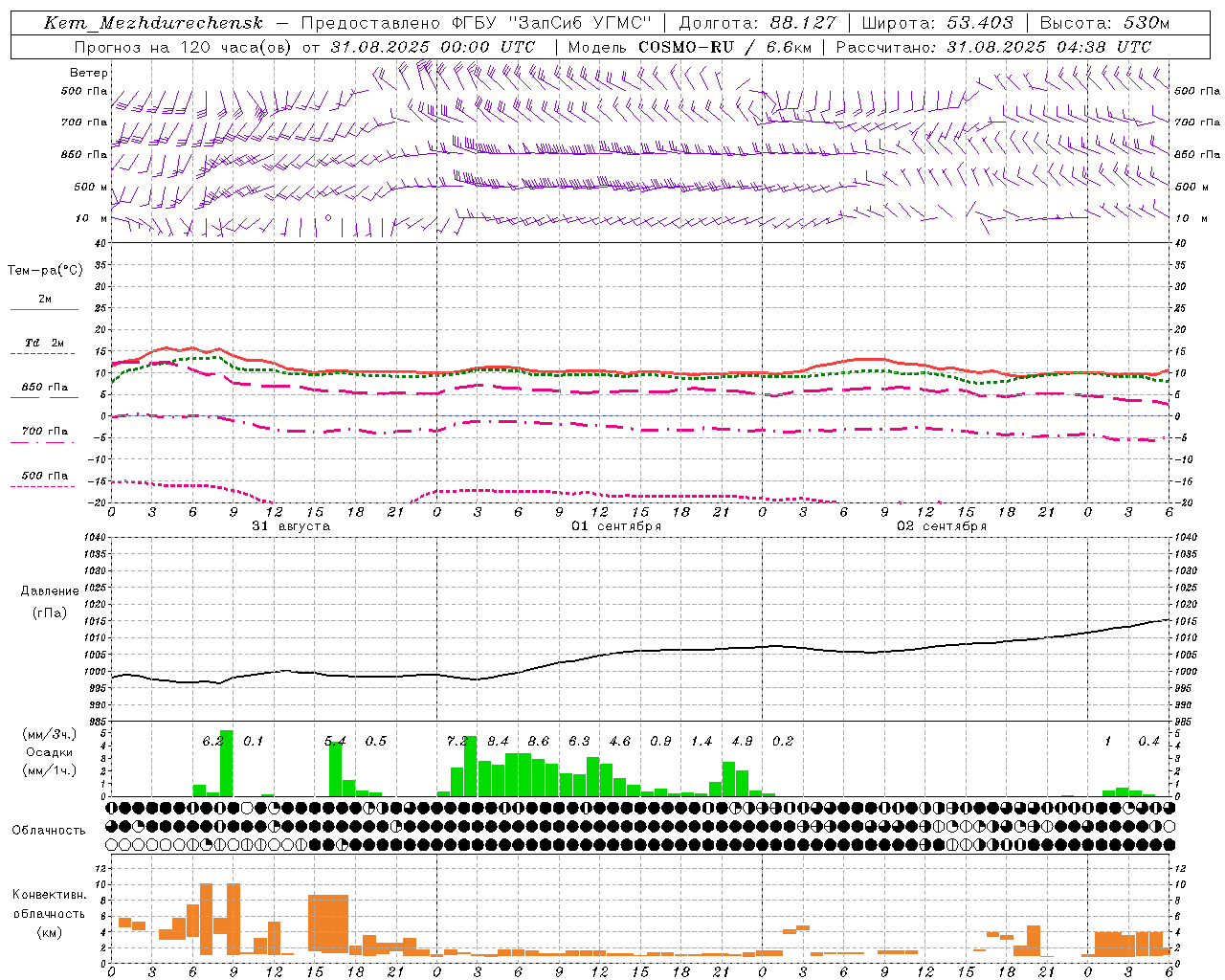Click the Конвективн. panel label
1225x980 pixels.
[50, 895]
